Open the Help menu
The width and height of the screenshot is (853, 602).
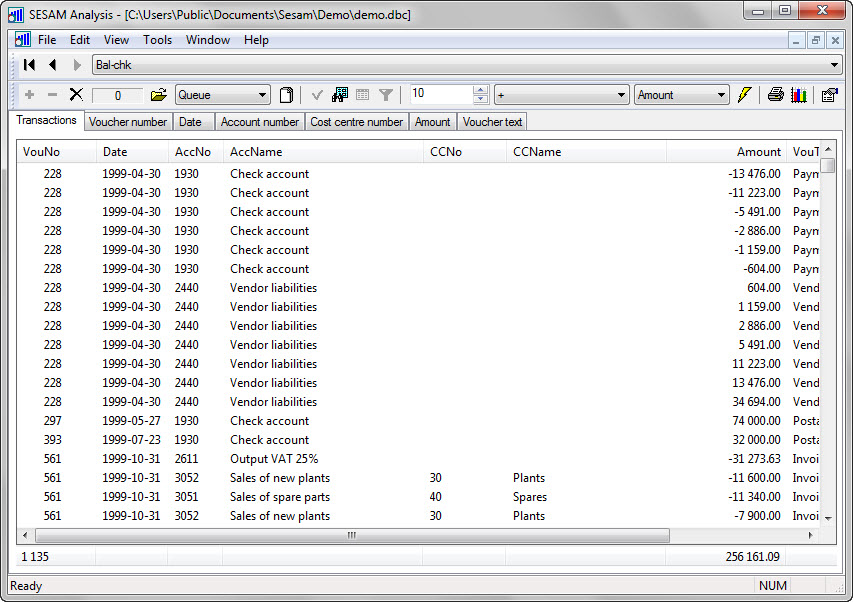pyautogui.click(x=256, y=40)
